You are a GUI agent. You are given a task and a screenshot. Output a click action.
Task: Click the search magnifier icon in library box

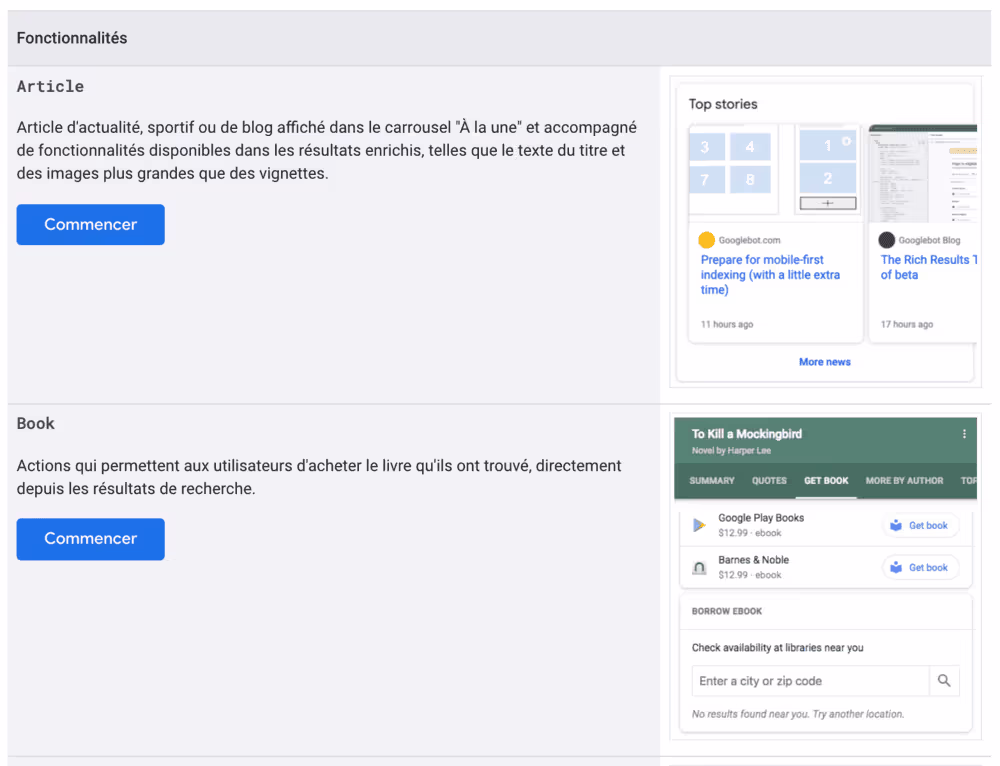click(945, 681)
